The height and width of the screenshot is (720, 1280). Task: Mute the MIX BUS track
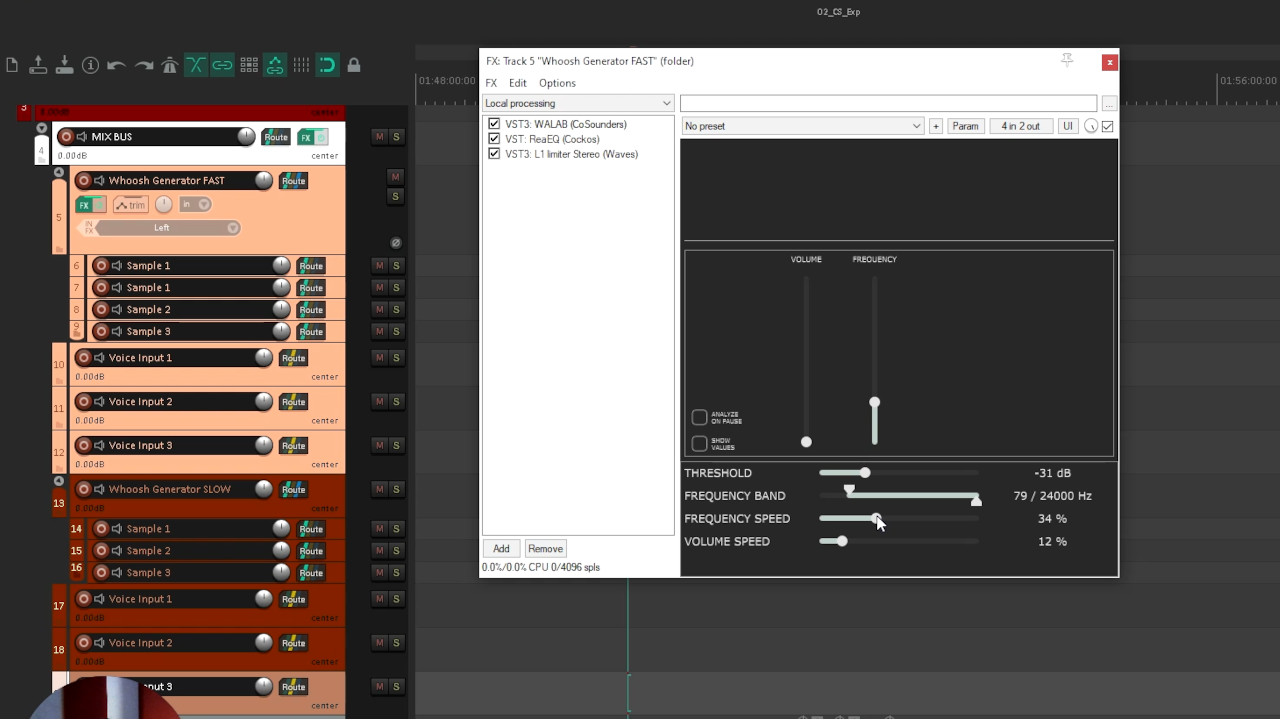click(x=379, y=137)
